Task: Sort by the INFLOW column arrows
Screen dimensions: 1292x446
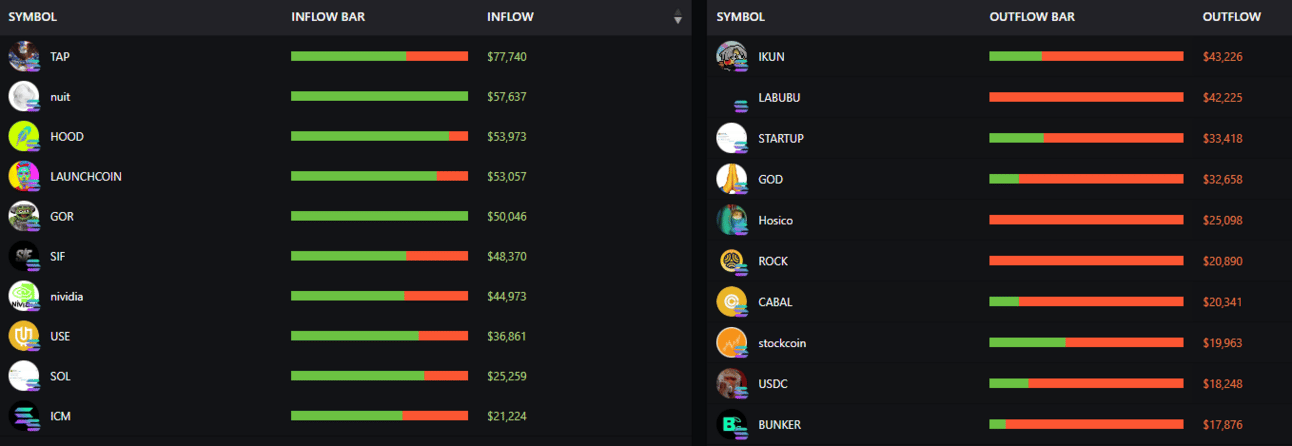Action: (678, 17)
